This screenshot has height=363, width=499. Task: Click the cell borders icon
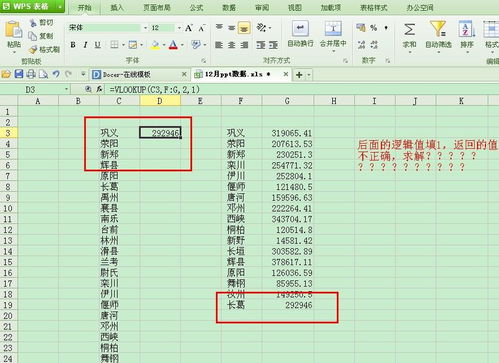(x=114, y=45)
